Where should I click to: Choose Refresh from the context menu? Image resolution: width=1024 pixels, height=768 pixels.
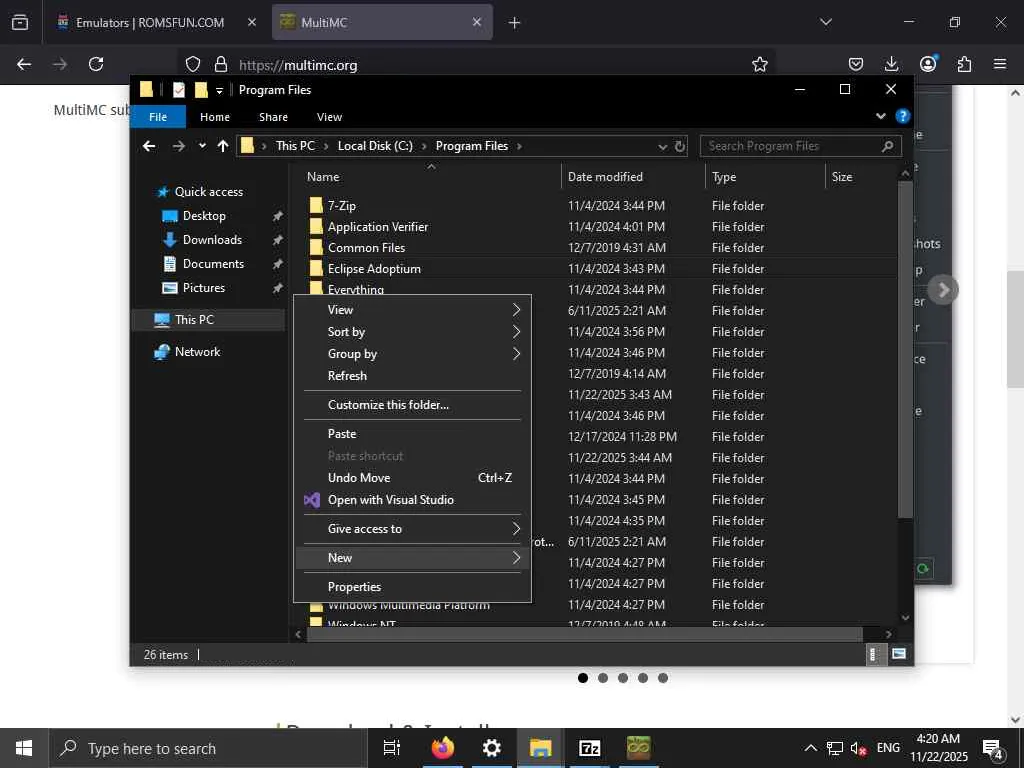[x=413, y=376]
